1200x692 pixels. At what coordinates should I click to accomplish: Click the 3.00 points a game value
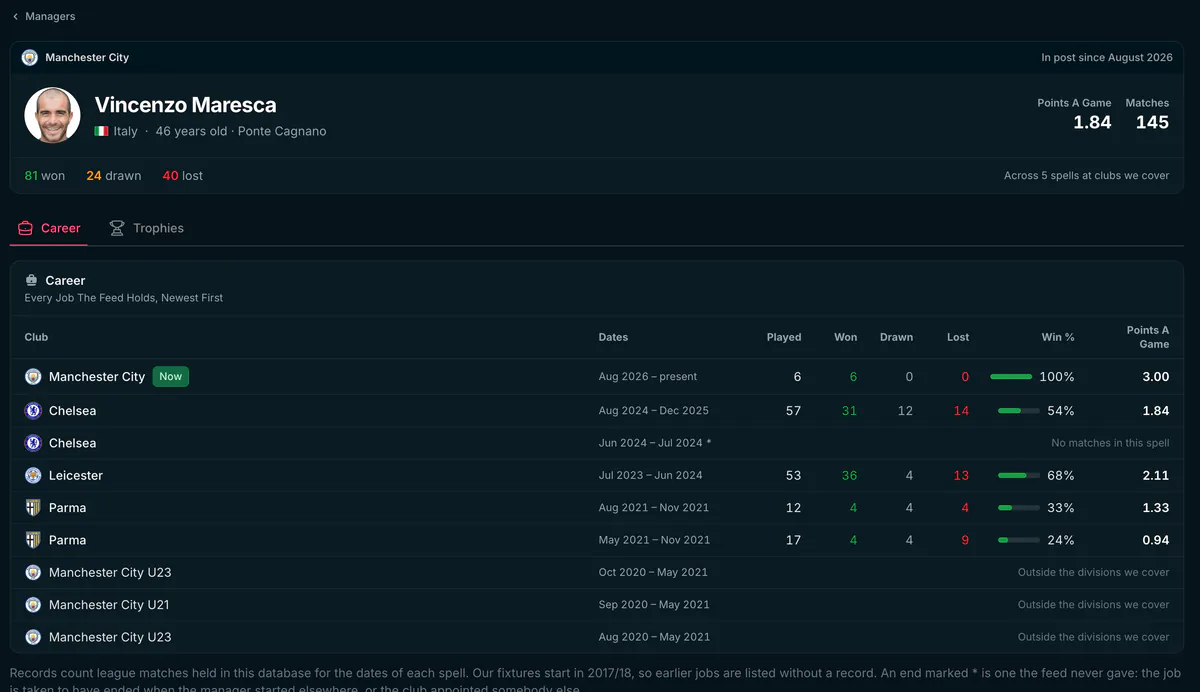[1156, 377]
